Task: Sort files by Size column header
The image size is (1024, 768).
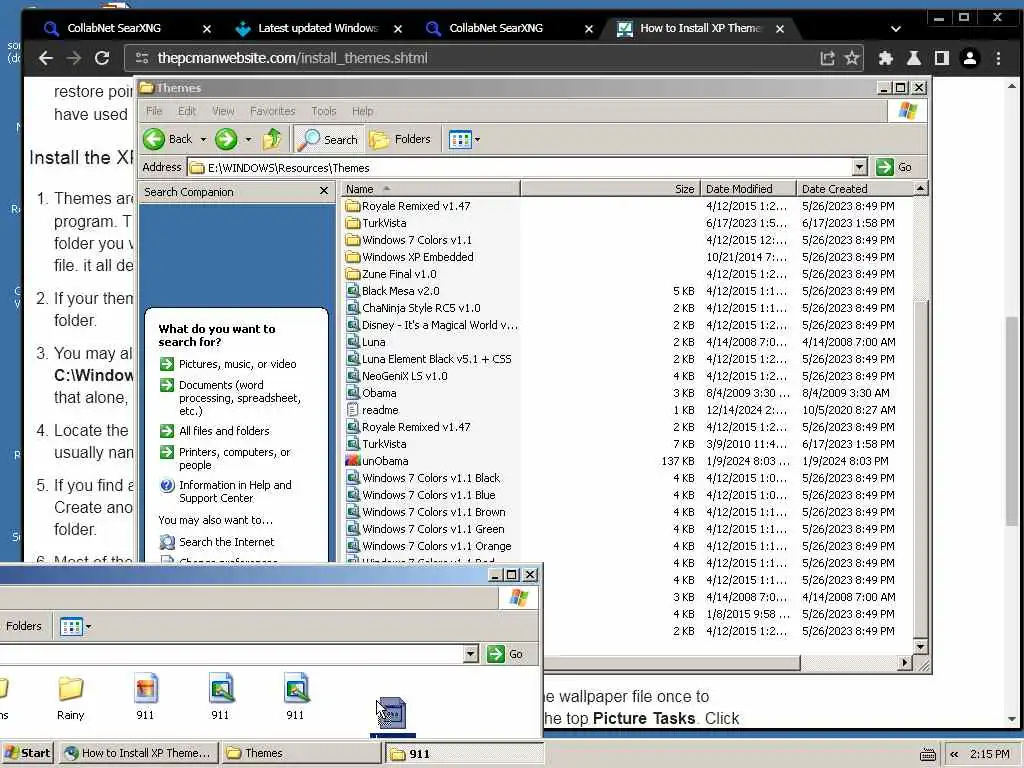Action: coord(611,189)
